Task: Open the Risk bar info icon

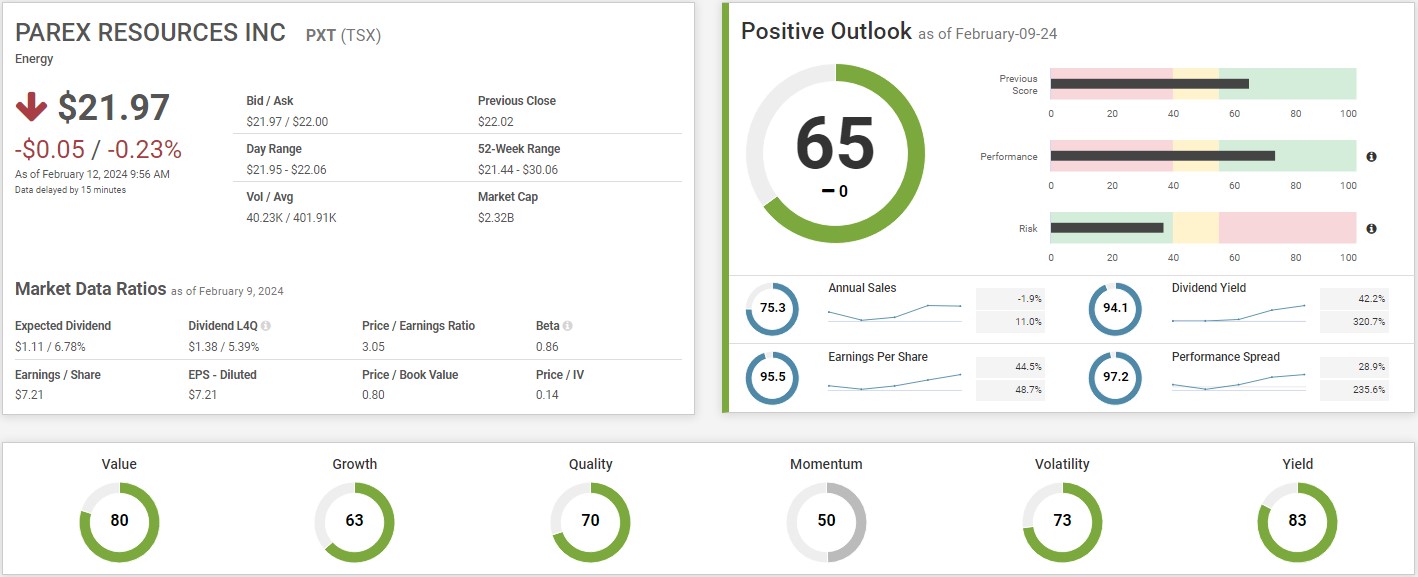Action: click(1371, 229)
